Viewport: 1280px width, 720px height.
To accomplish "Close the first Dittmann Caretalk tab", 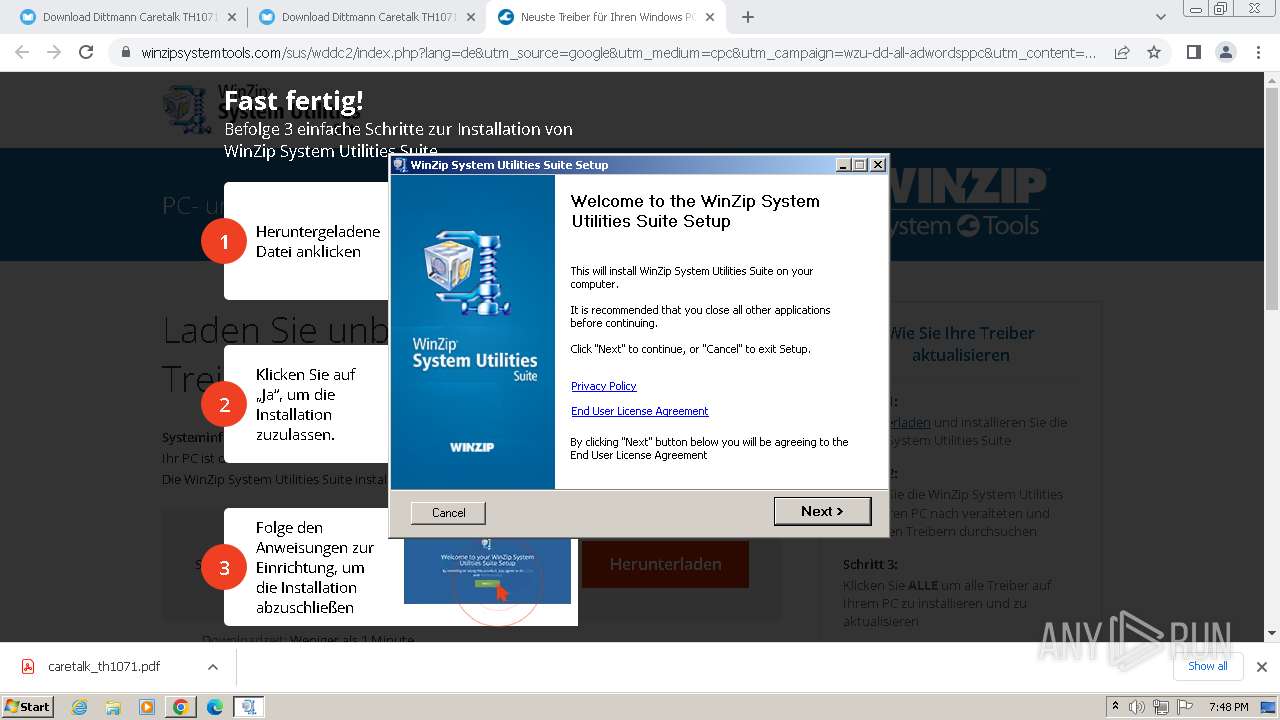I will click(x=232, y=17).
